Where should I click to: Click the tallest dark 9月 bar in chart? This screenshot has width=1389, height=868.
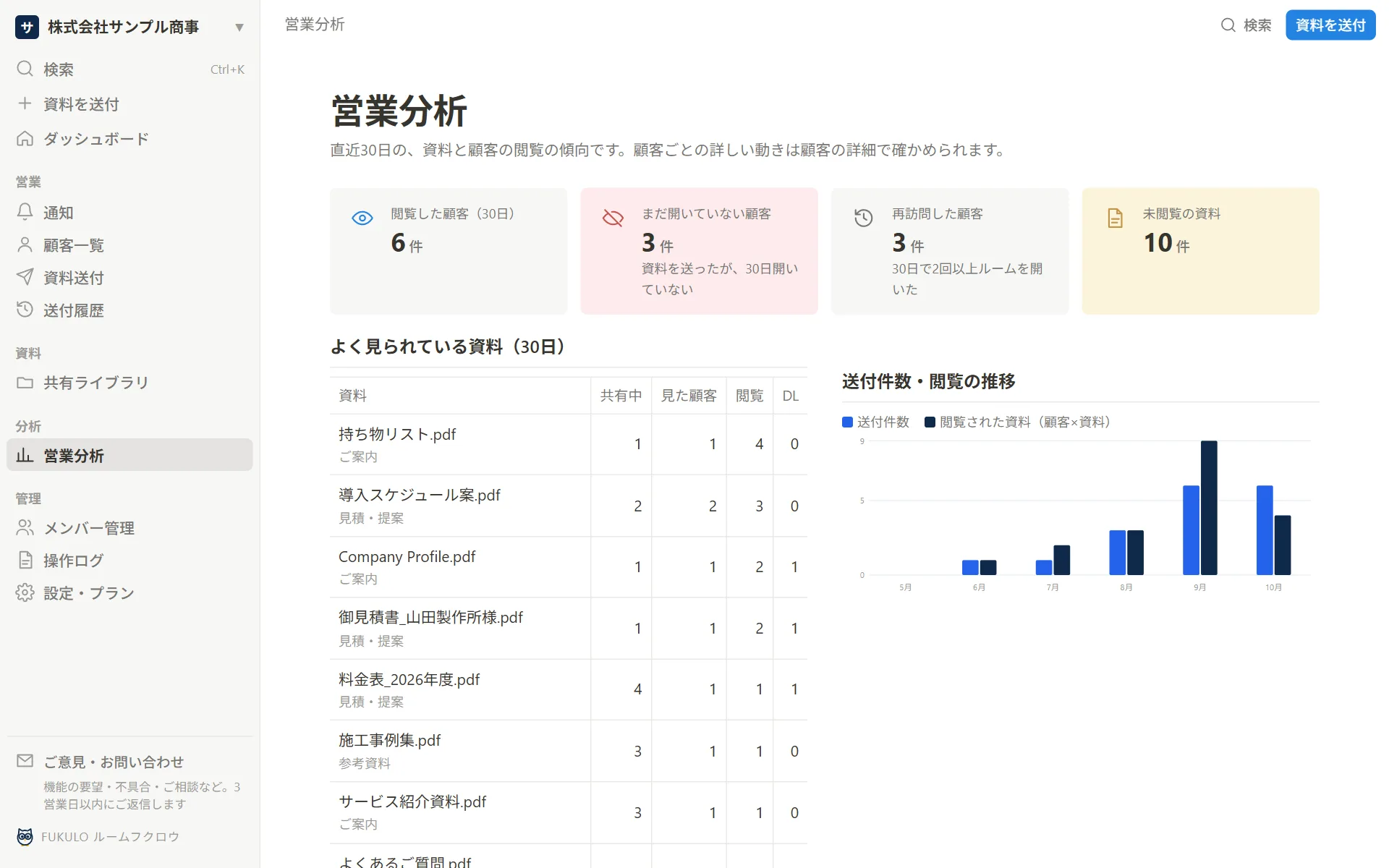[x=1209, y=508]
